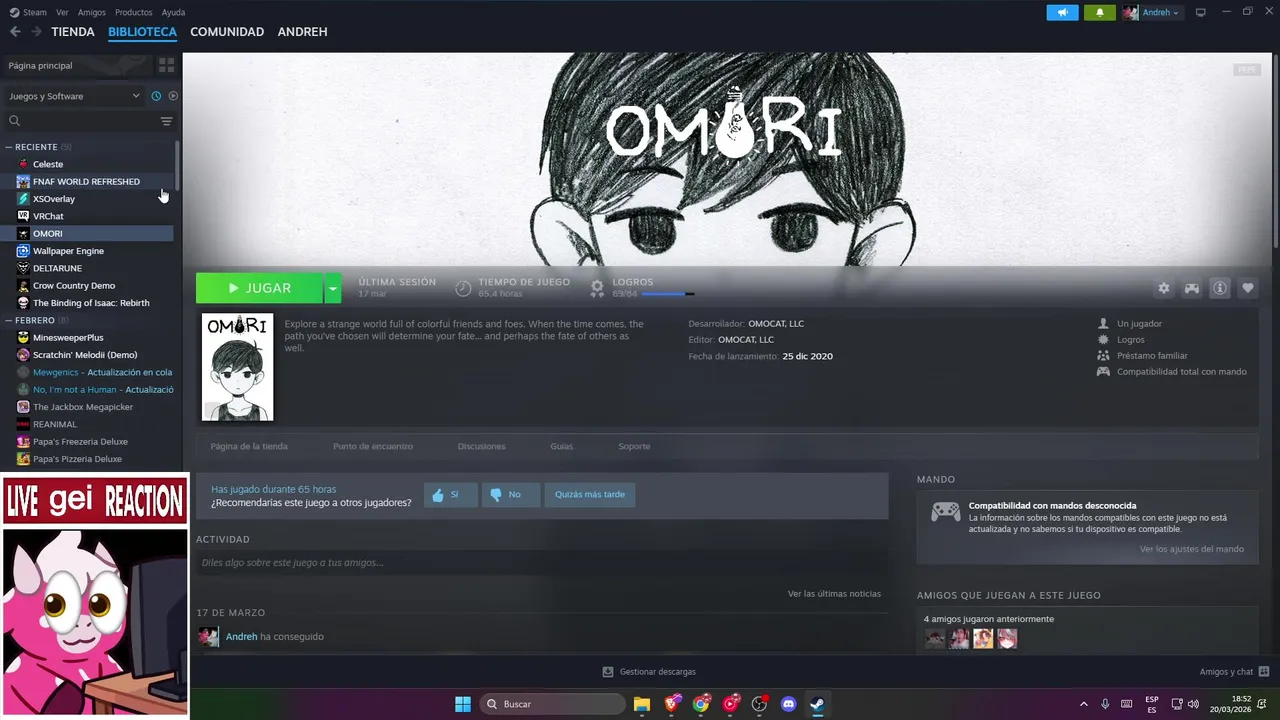1280x720 pixels.
Task: Go to the TIENDA section
Action: coord(73,32)
